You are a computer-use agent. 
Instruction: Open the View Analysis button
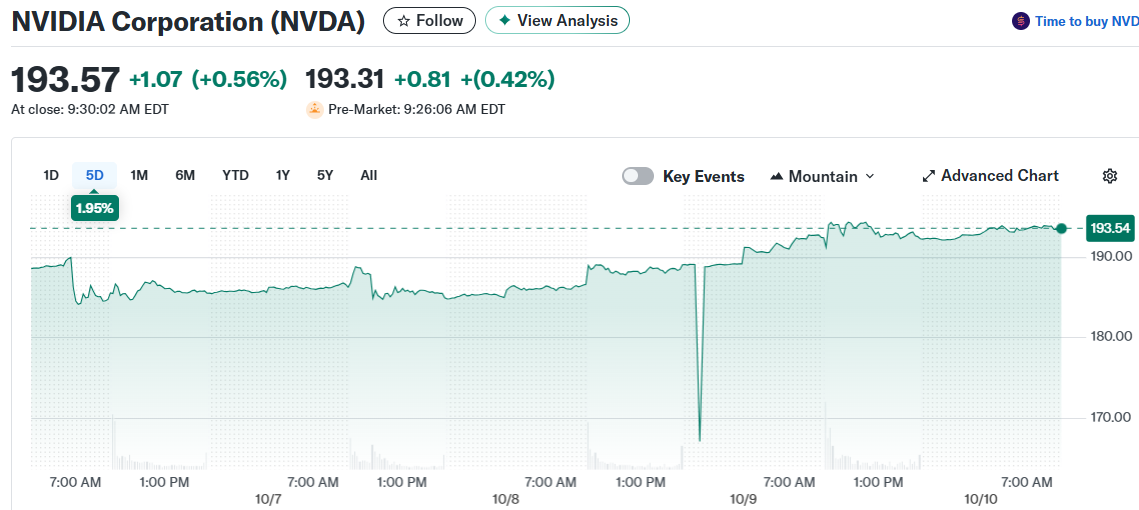pos(557,21)
